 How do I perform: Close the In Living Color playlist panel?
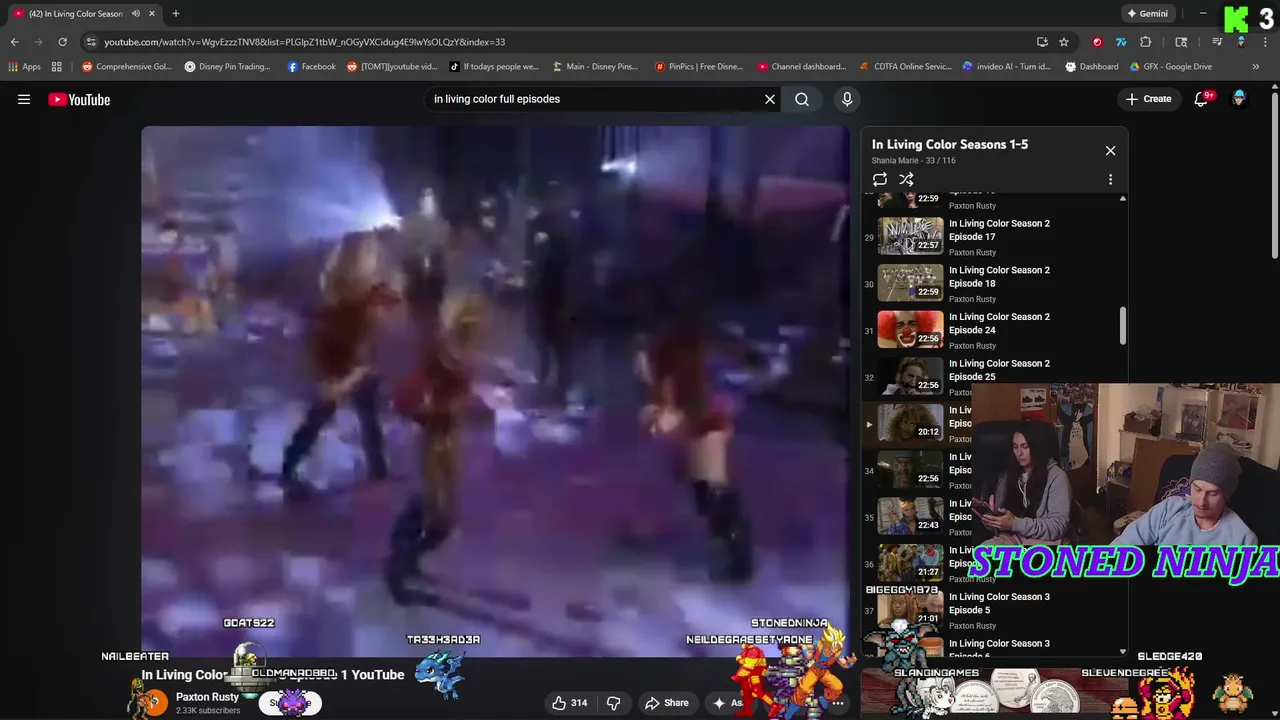click(x=1110, y=150)
